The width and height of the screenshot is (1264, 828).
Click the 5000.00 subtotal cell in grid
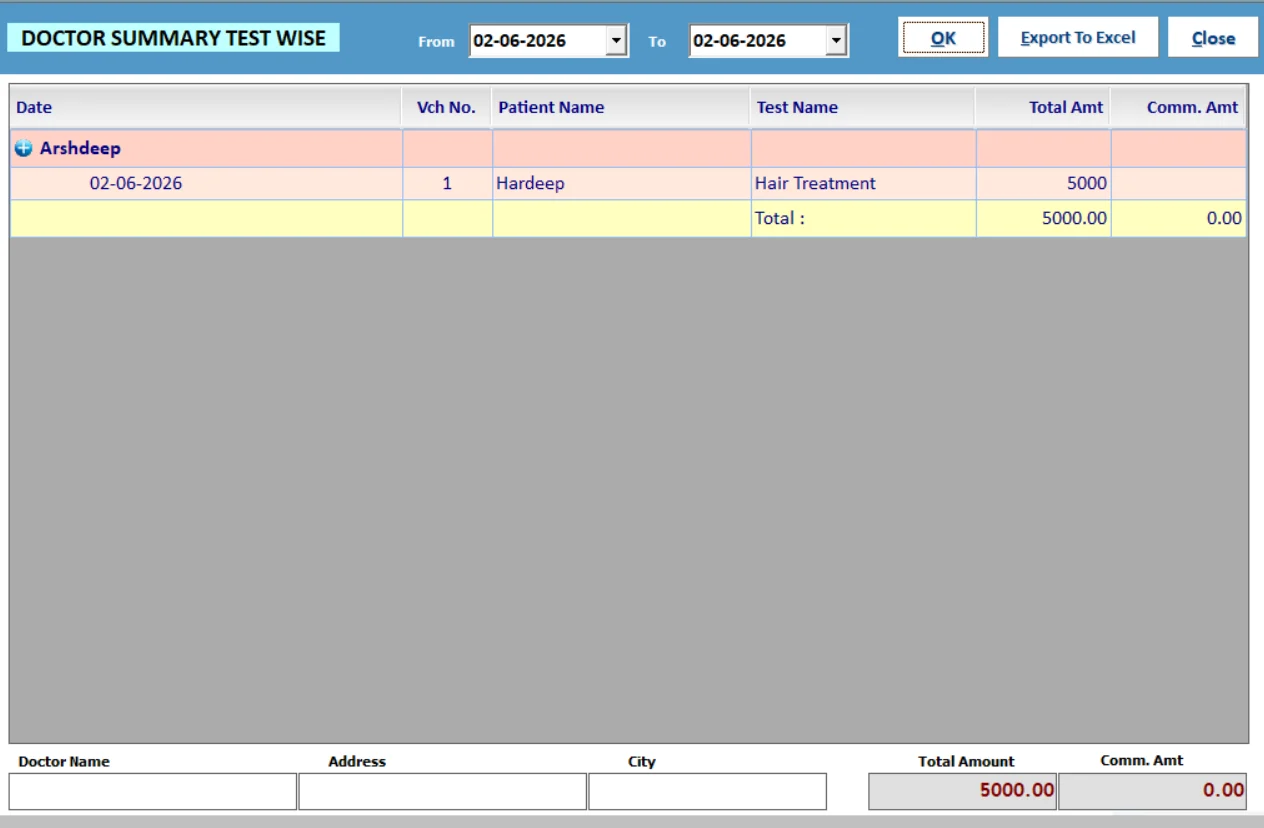coord(1043,218)
